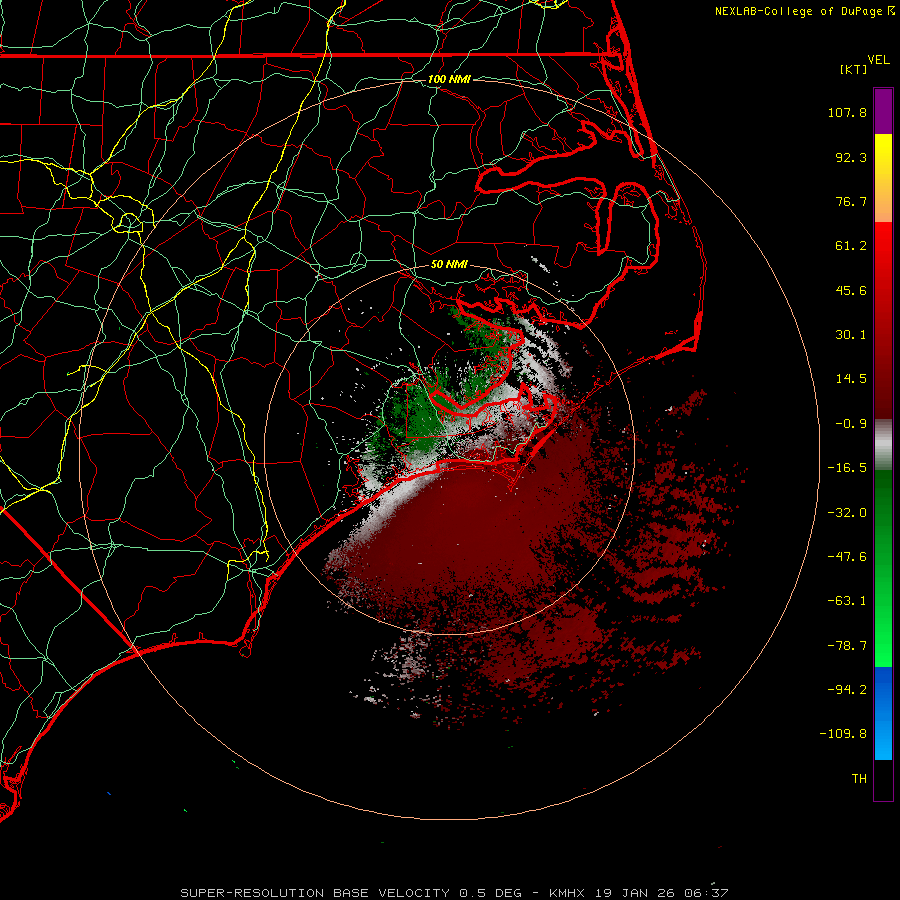The width and height of the screenshot is (900, 900).
Task: Click the 14.5 velocity scale value
Action: tap(851, 379)
